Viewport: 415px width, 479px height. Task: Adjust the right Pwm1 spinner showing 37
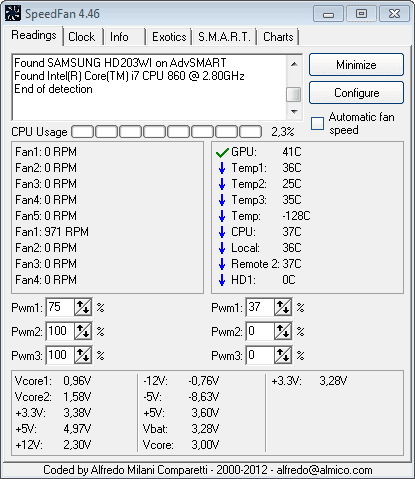283,307
